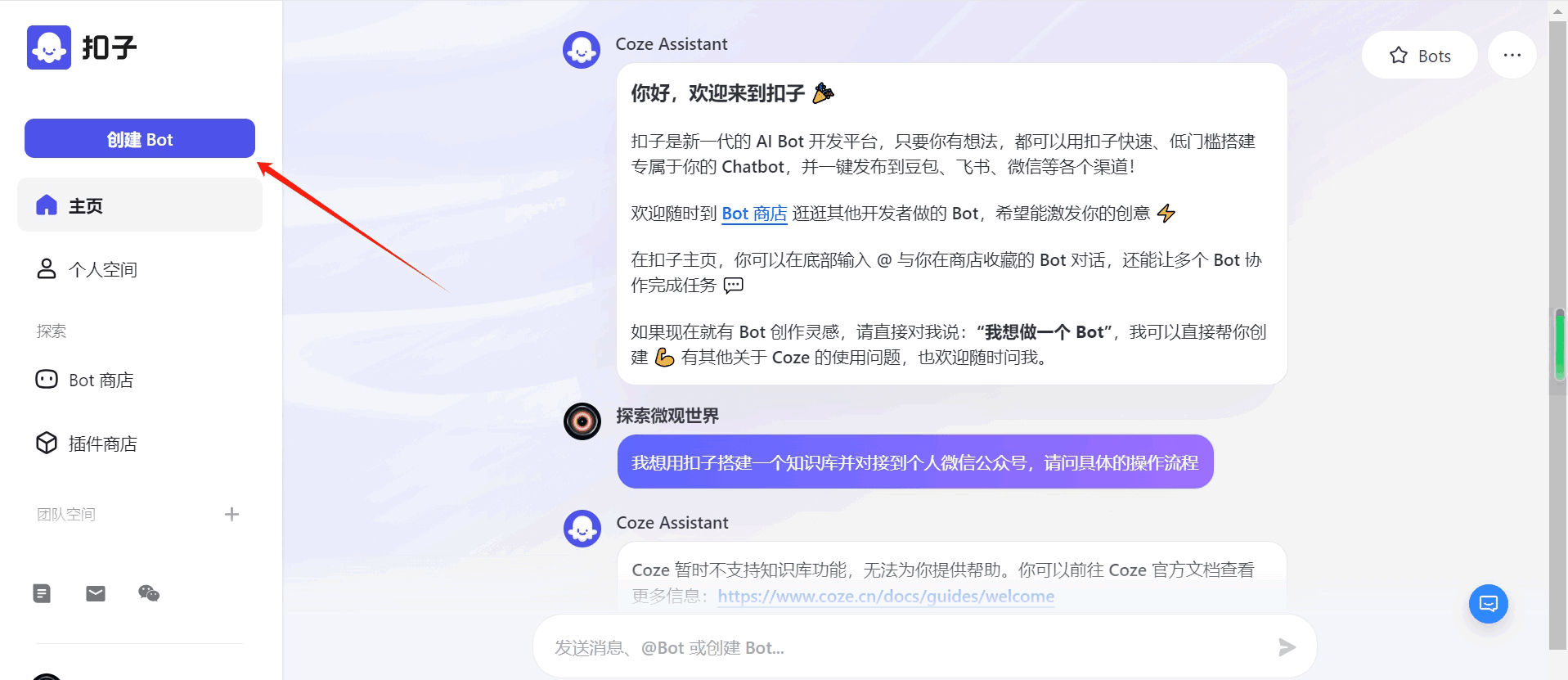Screen dimensions: 1568x680
Task: Click the send message arrow icon
Action: tap(1287, 647)
